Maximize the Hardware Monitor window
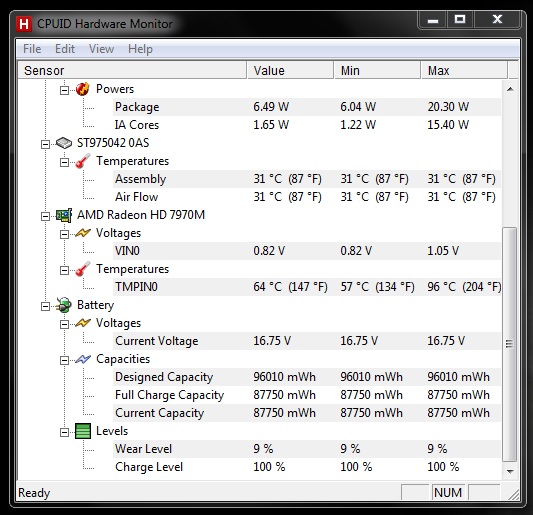 click(x=460, y=20)
